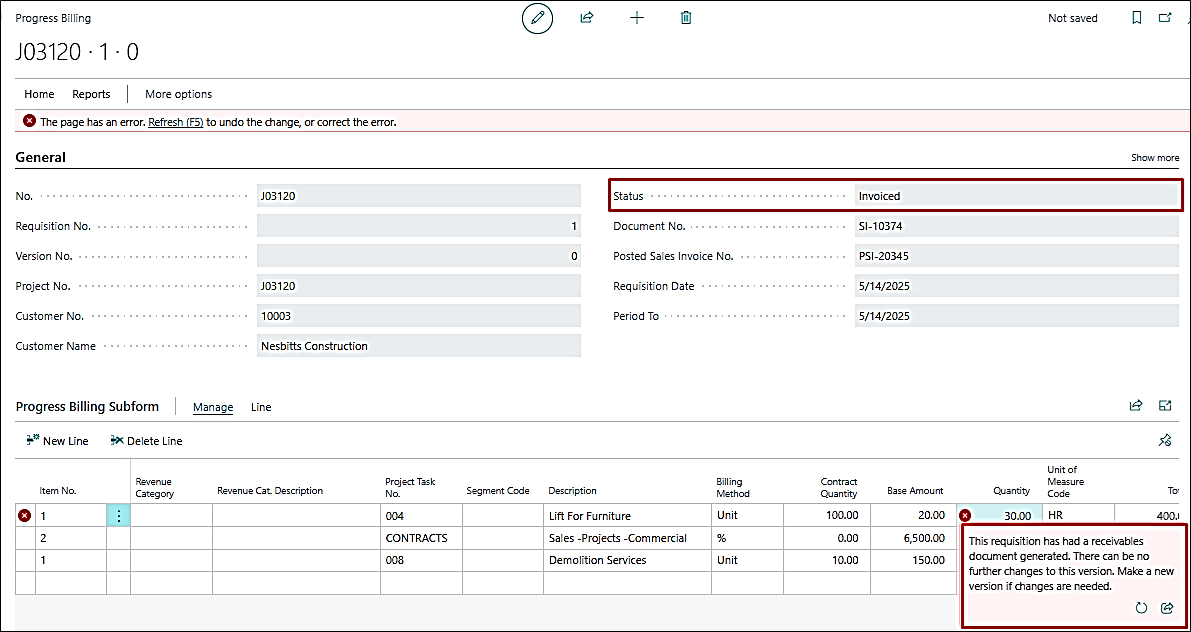The height and width of the screenshot is (632, 1191).
Task: Click the 'Sales -Projects -Commercial' description cell
Action: [x=627, y=539]
